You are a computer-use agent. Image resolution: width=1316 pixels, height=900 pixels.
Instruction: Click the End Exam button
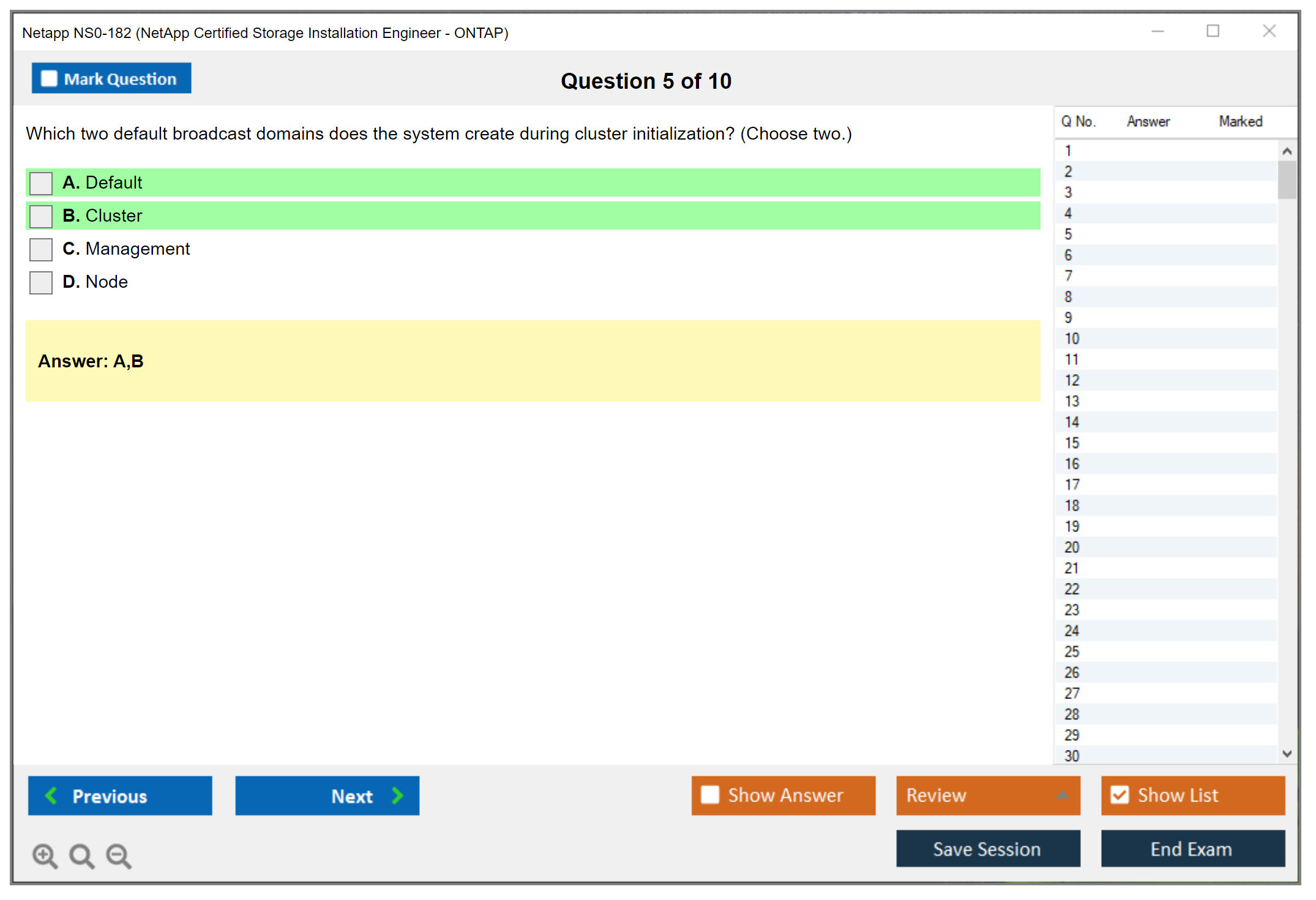[x=1192, y=849]
